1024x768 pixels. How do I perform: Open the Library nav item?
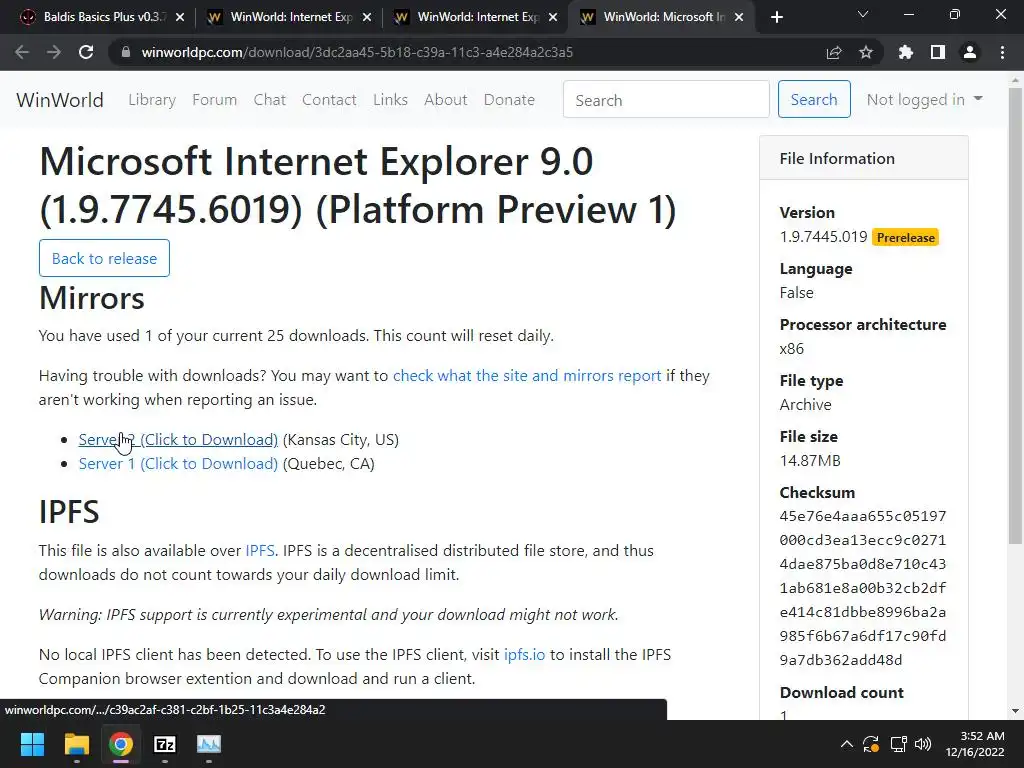152,100
